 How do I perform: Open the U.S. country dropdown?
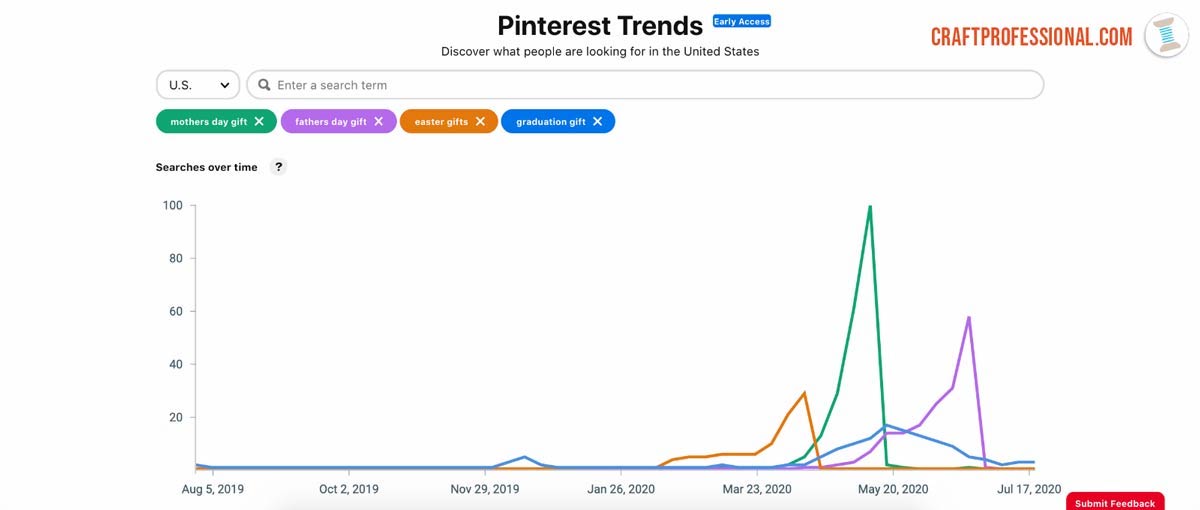[x=198, y=86]
